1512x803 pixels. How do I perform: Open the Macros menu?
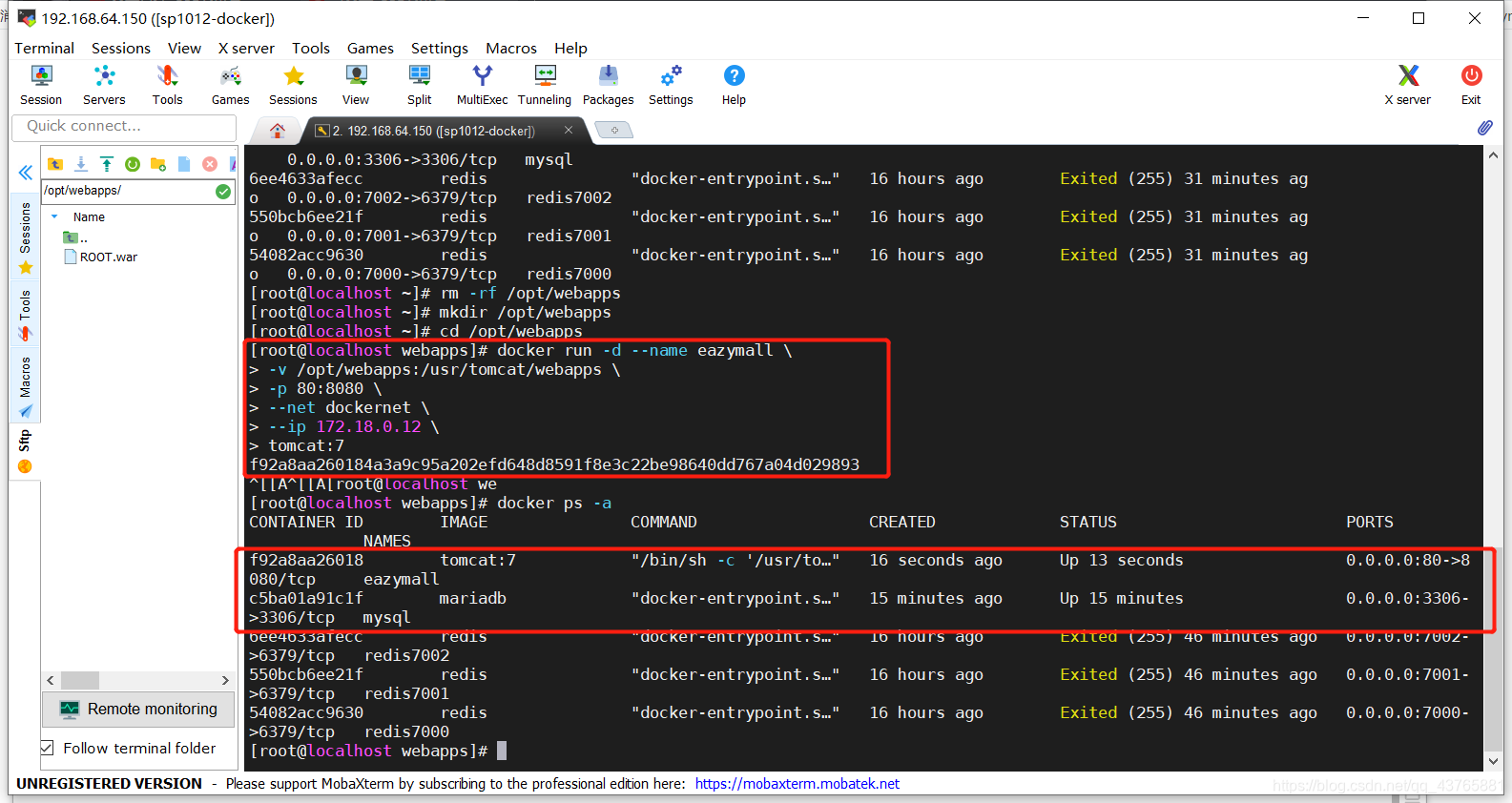coord(511,48)
